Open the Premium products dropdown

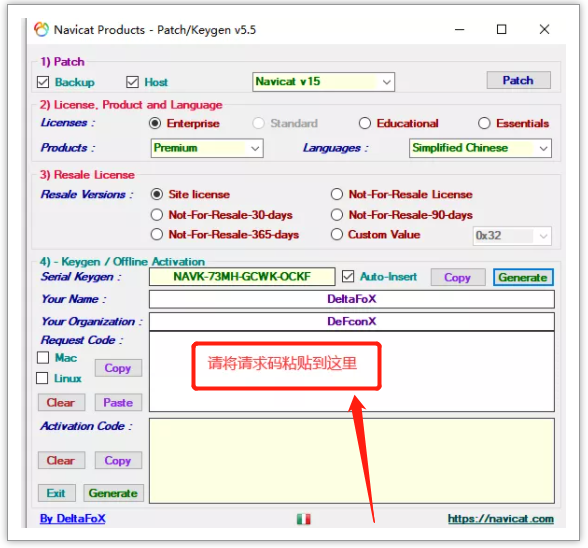click(x=207, y=148)
